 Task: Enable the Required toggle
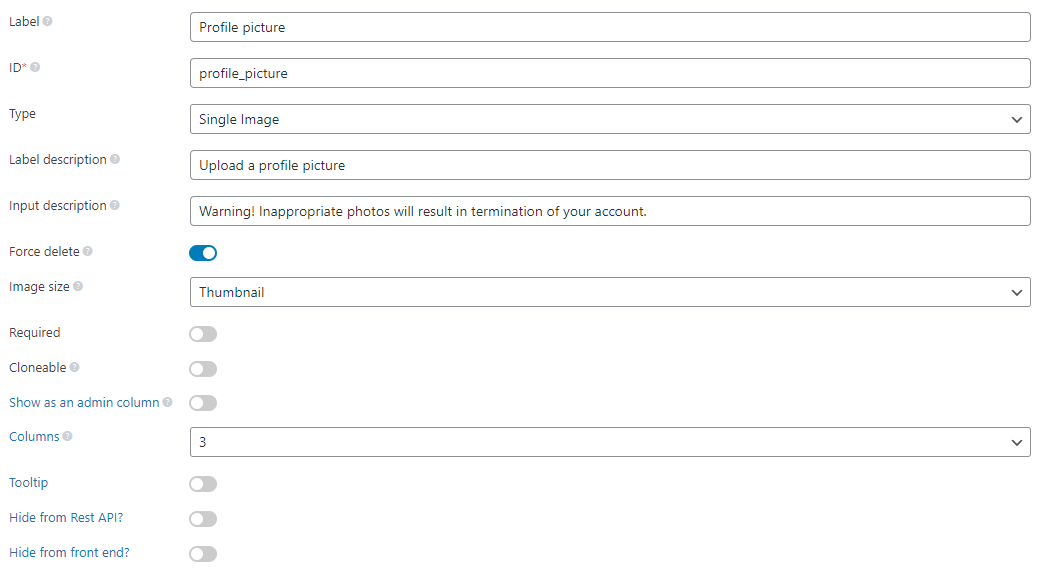click(203, 333)
